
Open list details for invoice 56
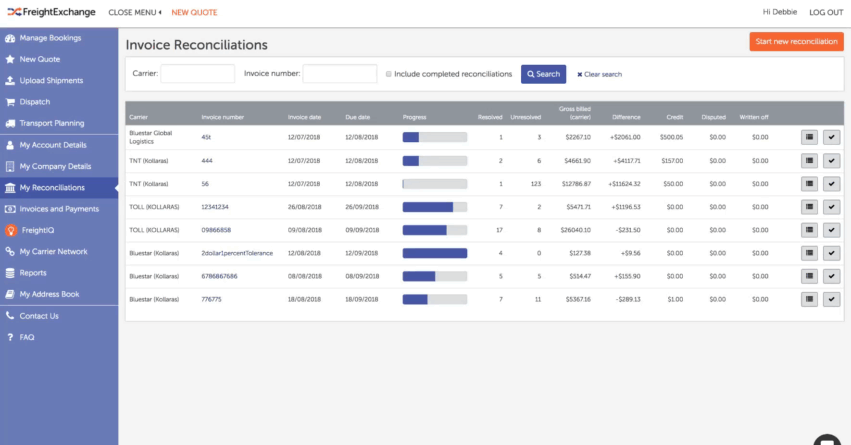pyautogui.click(x=809, y=184)
